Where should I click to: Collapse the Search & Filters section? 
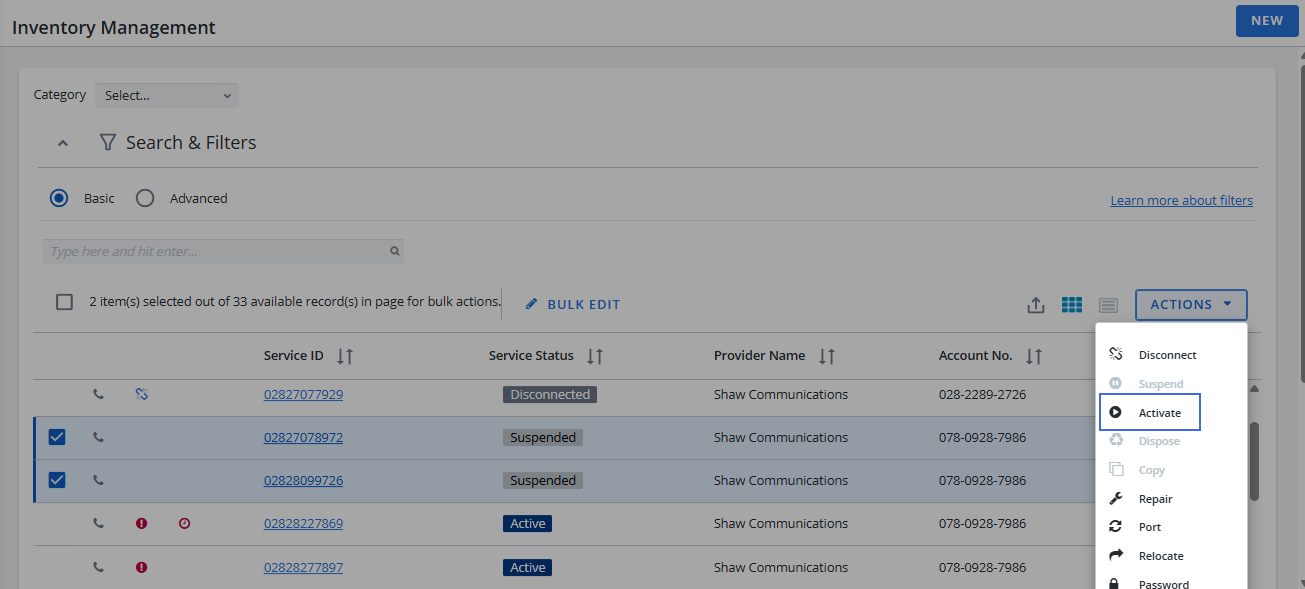(x=63, y=143)
